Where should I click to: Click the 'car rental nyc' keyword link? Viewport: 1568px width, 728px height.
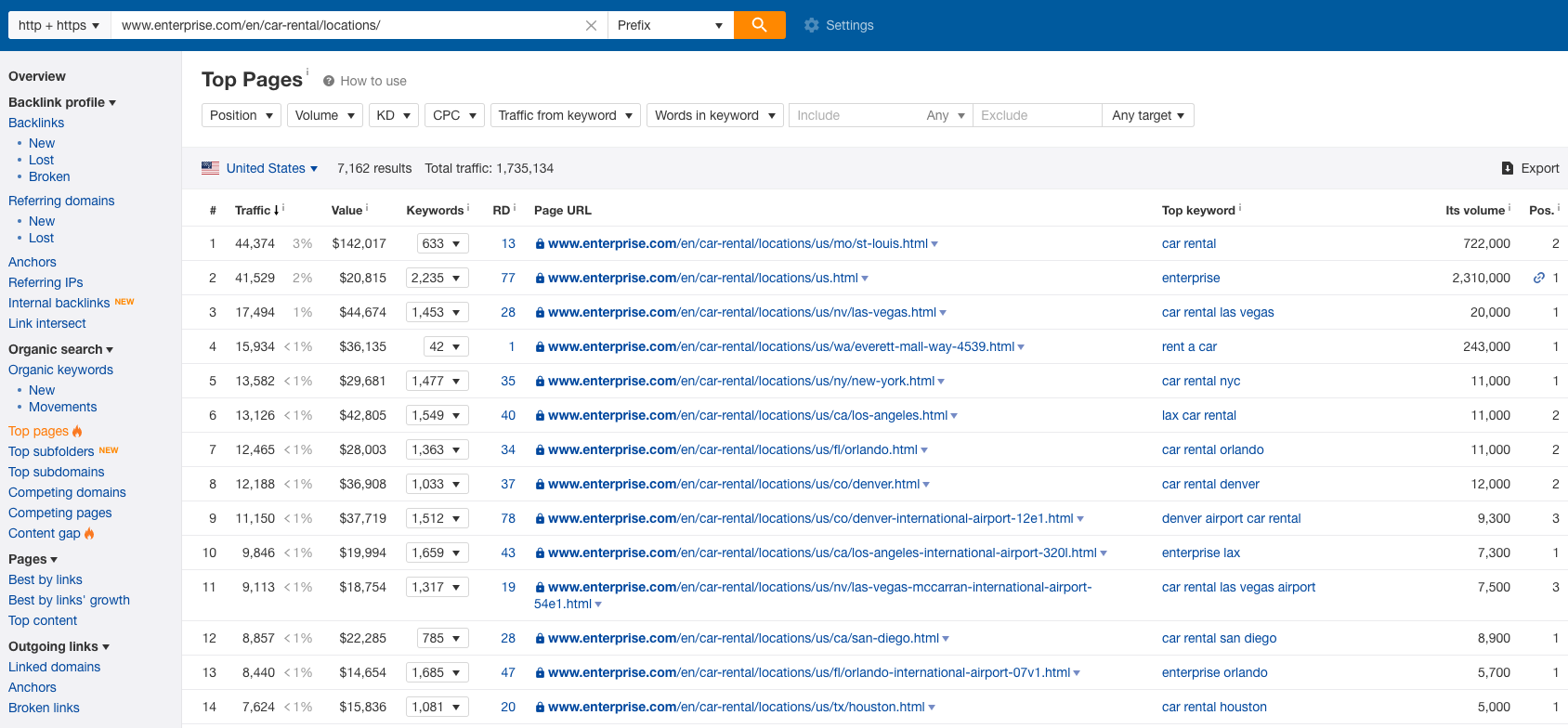tap(1200, 381)
